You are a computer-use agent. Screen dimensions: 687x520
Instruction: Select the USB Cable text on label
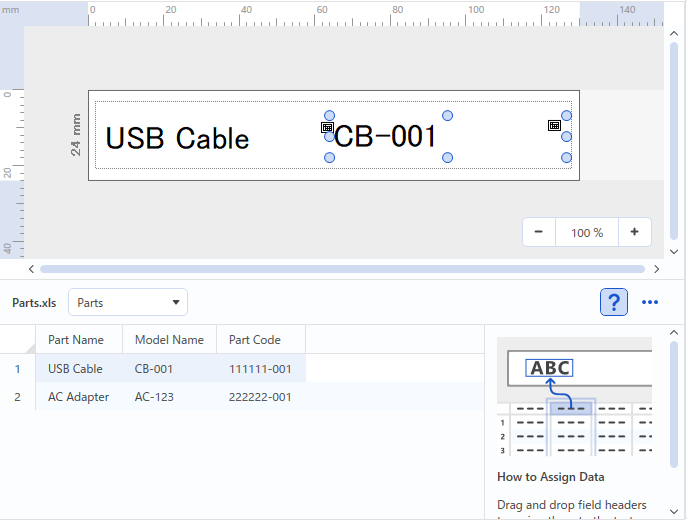coord(178,138)
